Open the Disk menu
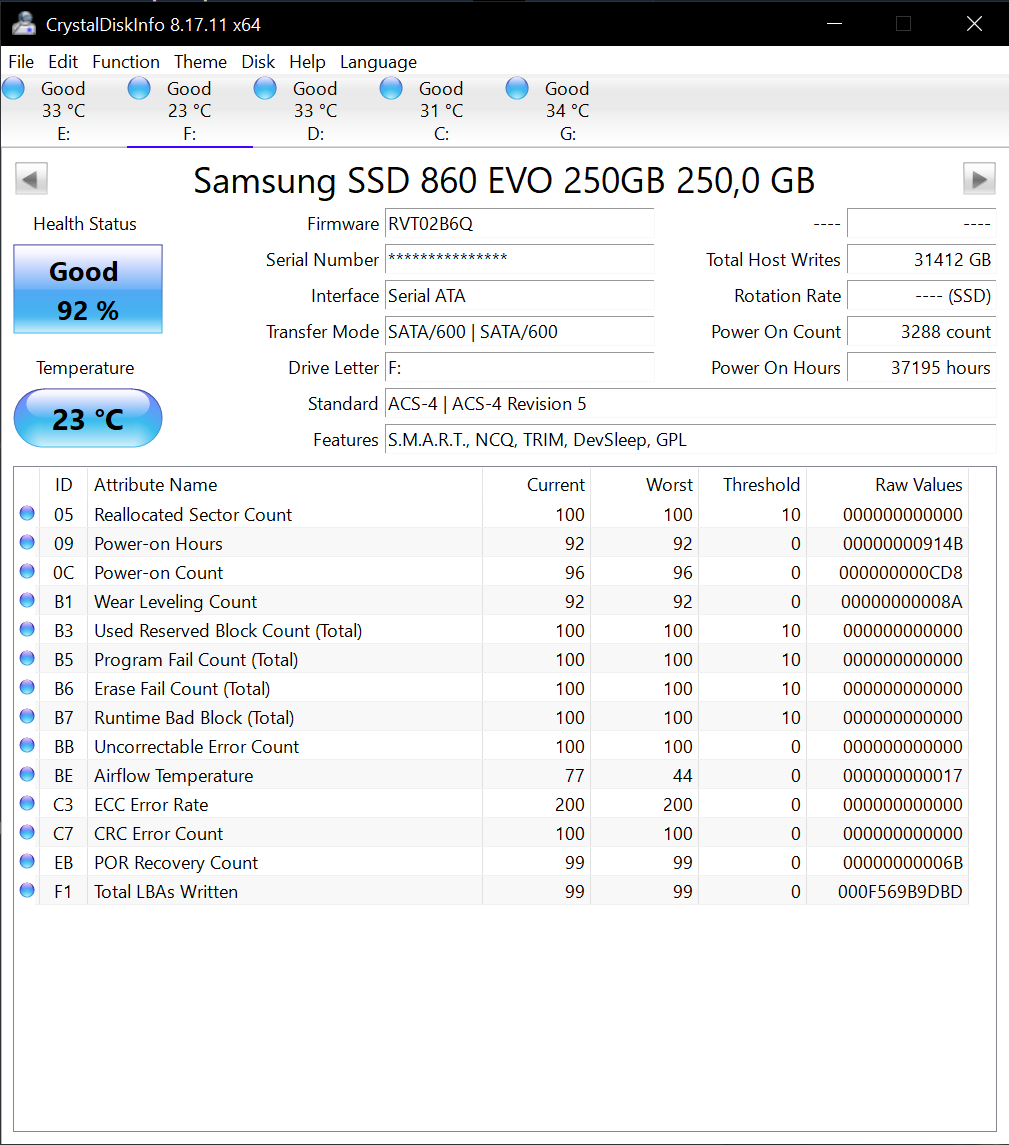This screenshot has width=1009, height=1145. tap(258, 62)
